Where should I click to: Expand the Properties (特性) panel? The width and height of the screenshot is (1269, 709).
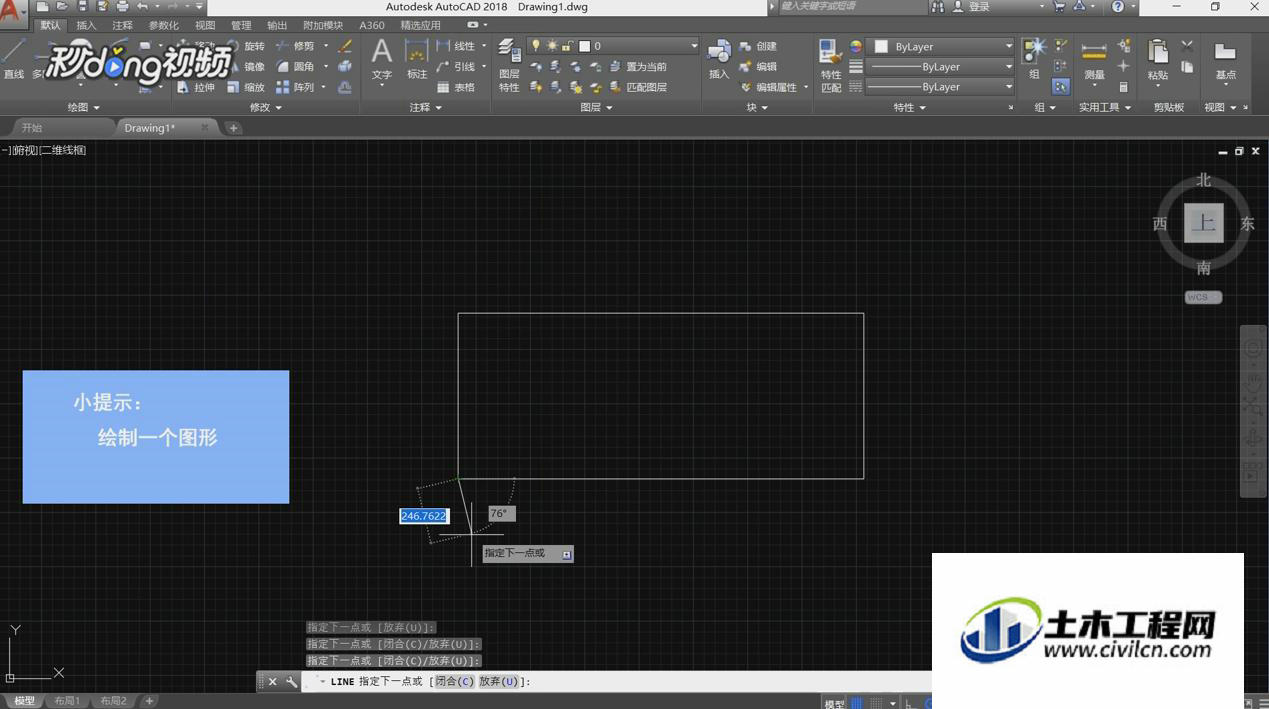point(909,107)
